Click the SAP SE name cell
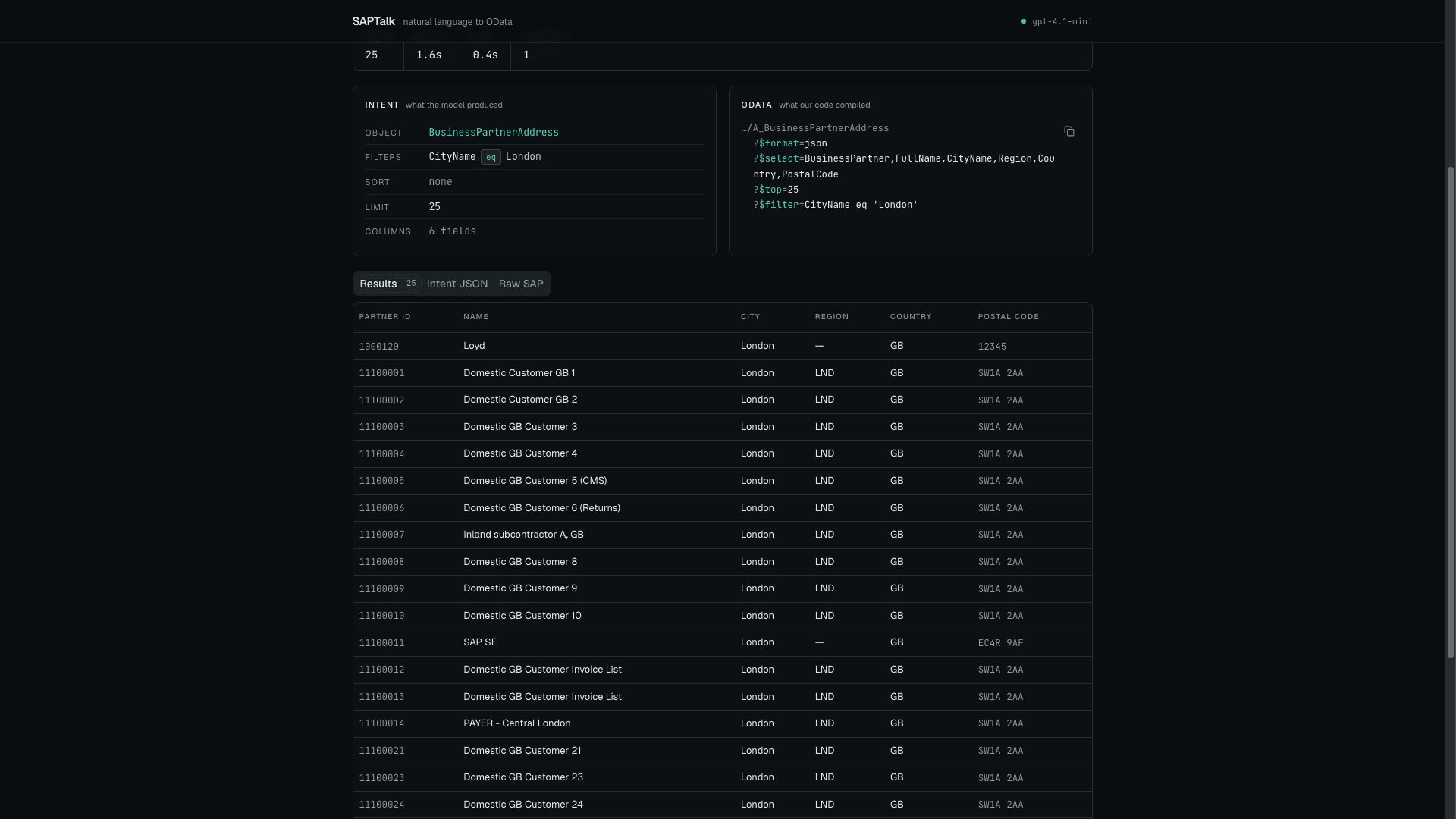1456x819 pixels. pyautogui.click(x=480, y=642)
